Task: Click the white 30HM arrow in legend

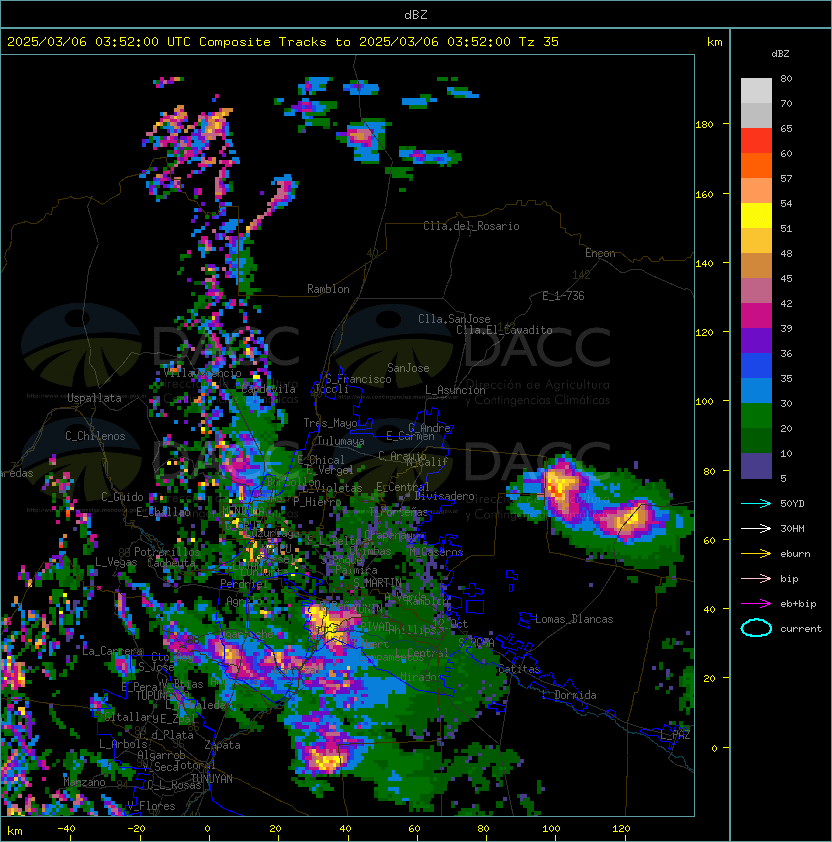Action: pyautogui.click(x=756, y=528)
